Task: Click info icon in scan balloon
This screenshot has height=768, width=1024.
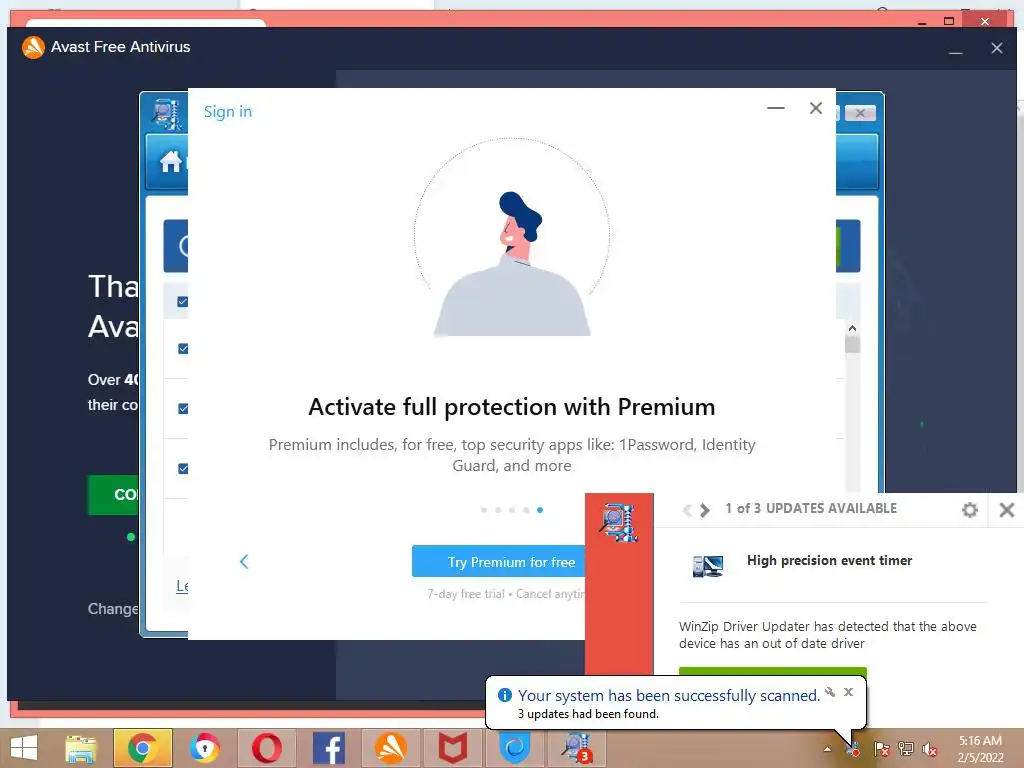Action: [x=505, y=696]
